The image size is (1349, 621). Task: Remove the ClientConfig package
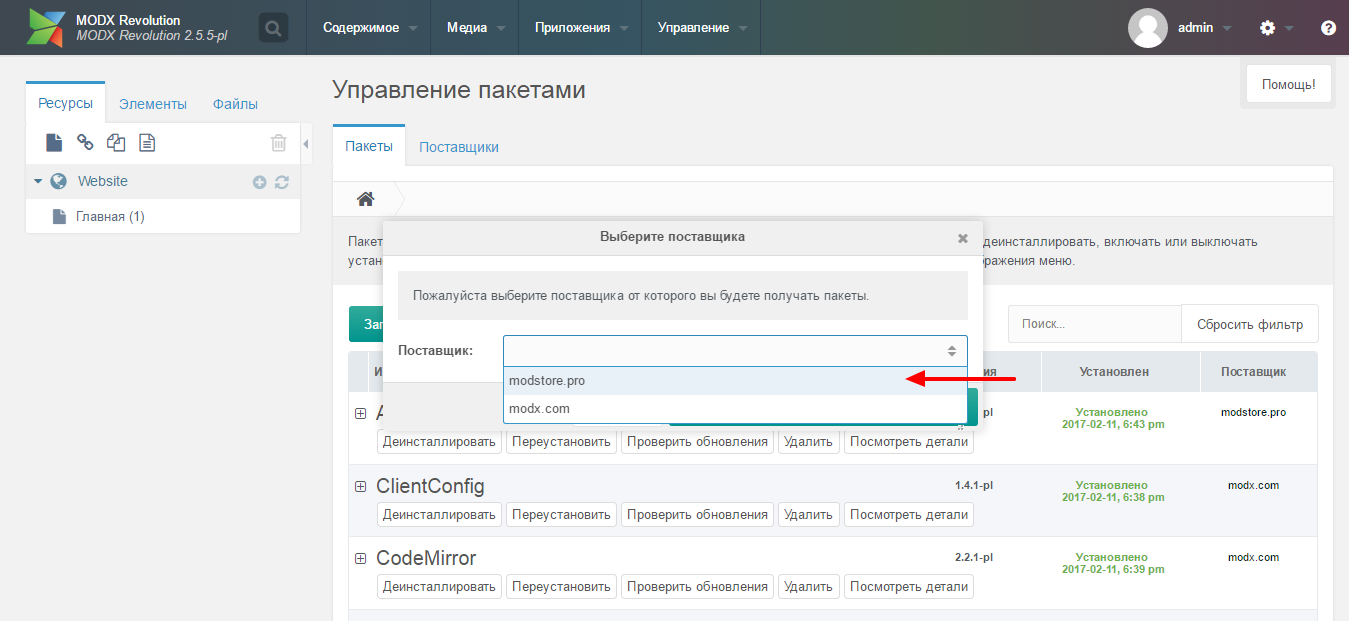click(x=808, y=514)
